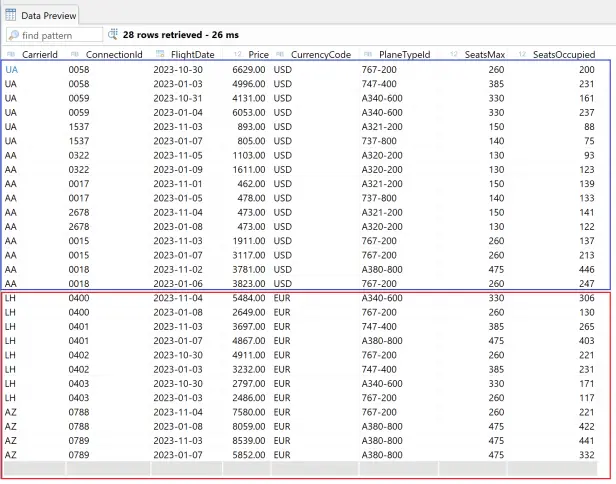
Task: Click the text type icon before CurrencyCode
Action: point(280,54)
